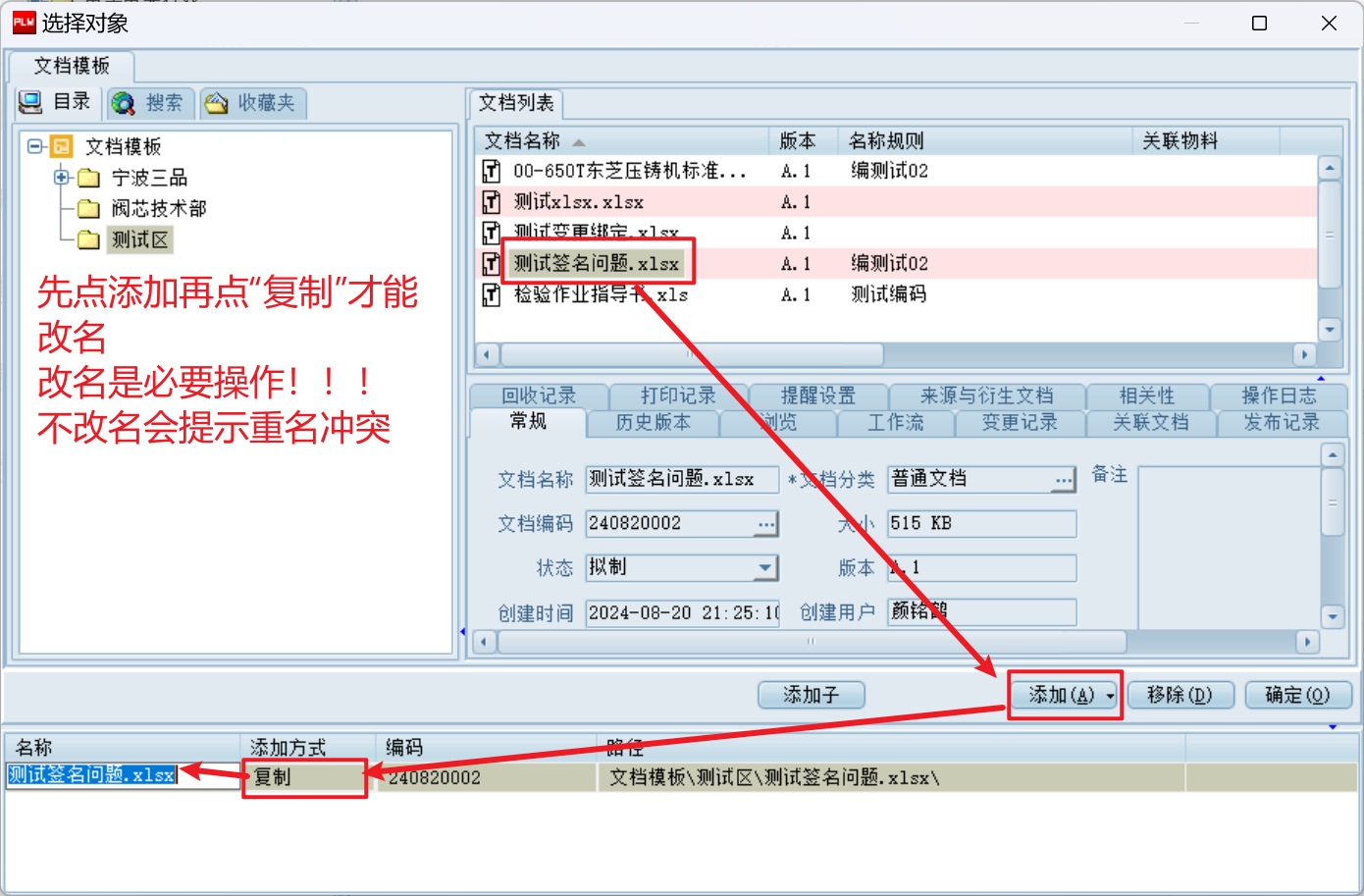Click document icon of 测试xlsx.xlsx row

[492, 202]
